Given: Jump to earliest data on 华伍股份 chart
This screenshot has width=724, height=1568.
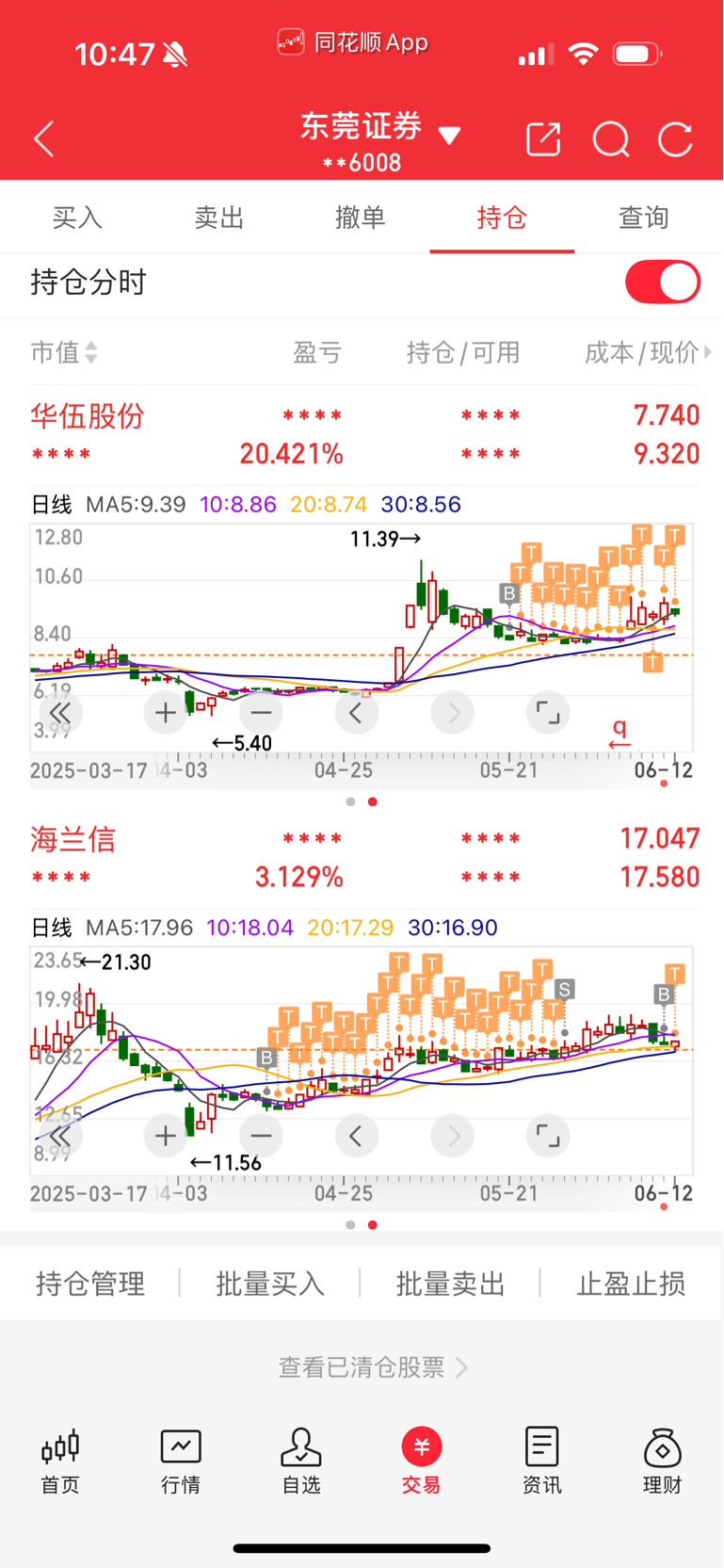Looking at the screenshot, I should pos(60,713).
